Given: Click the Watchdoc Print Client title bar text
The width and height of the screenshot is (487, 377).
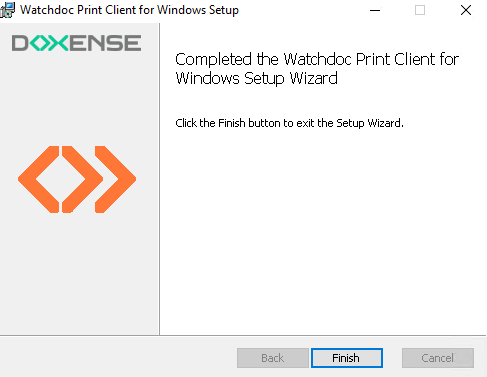Looking at the screenshot, I should (x=129, y=10).
